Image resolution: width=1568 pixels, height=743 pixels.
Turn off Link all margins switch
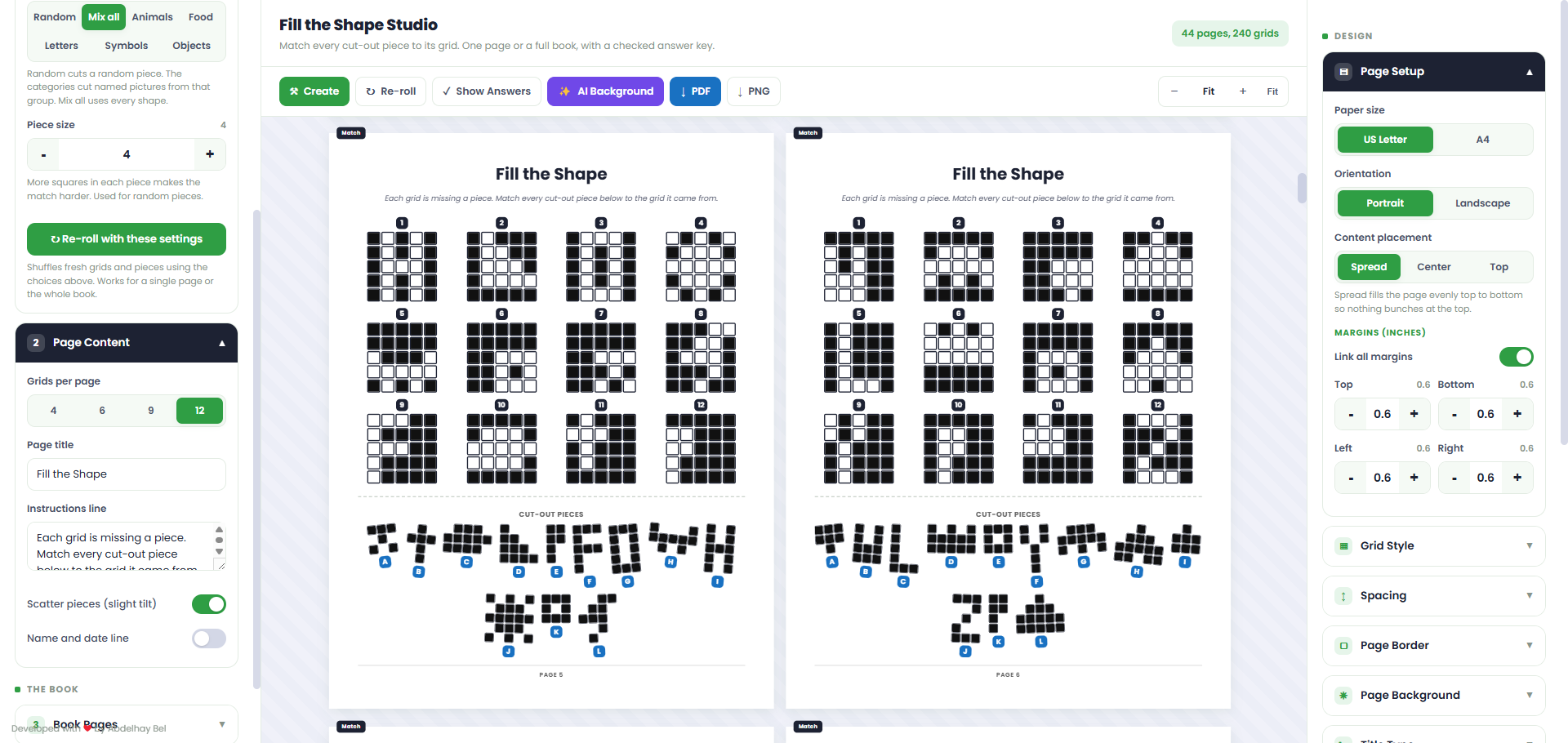click(x=1517, y=357)
